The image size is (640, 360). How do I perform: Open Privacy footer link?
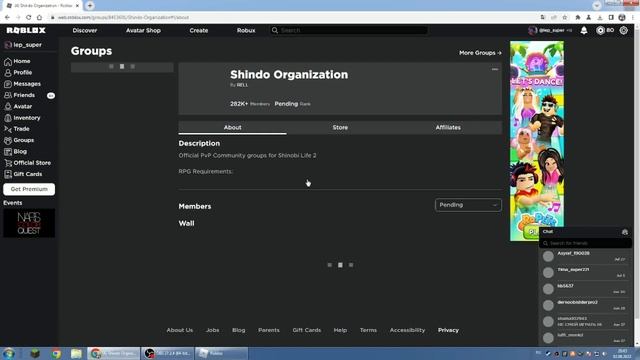(448, 330)
